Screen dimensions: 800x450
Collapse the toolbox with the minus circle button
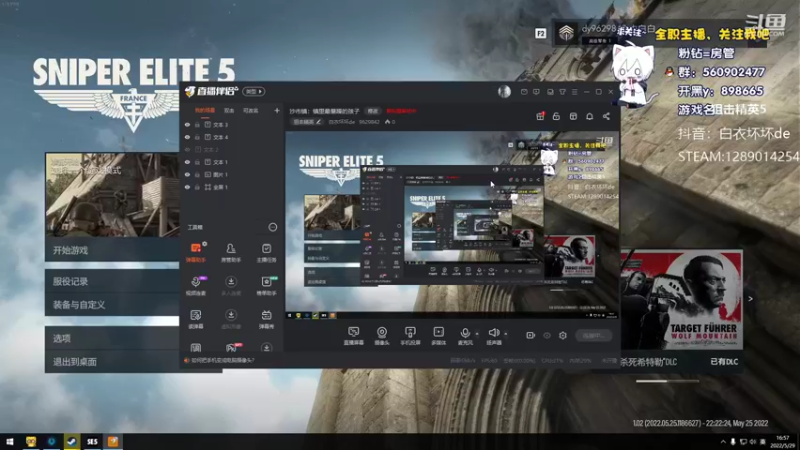click(272, 227)
